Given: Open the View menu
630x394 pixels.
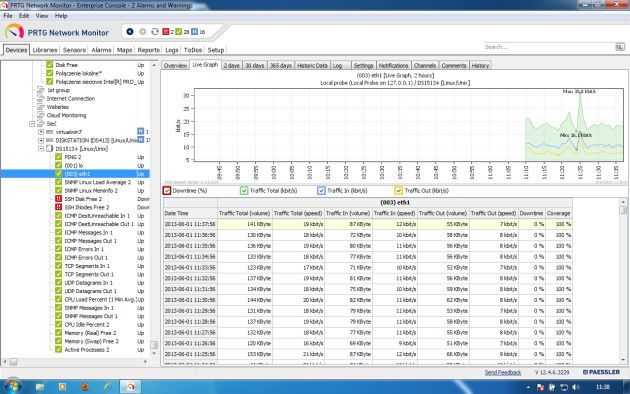Looking at the screenshot, I should (x=42, y=16).
